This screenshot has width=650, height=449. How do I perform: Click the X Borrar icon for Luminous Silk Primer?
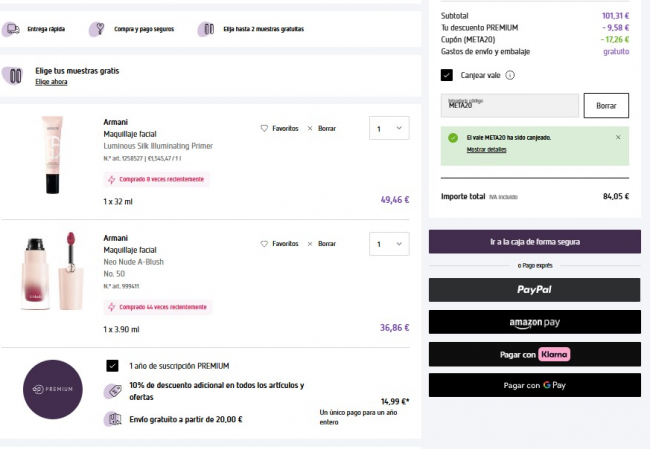310,129
